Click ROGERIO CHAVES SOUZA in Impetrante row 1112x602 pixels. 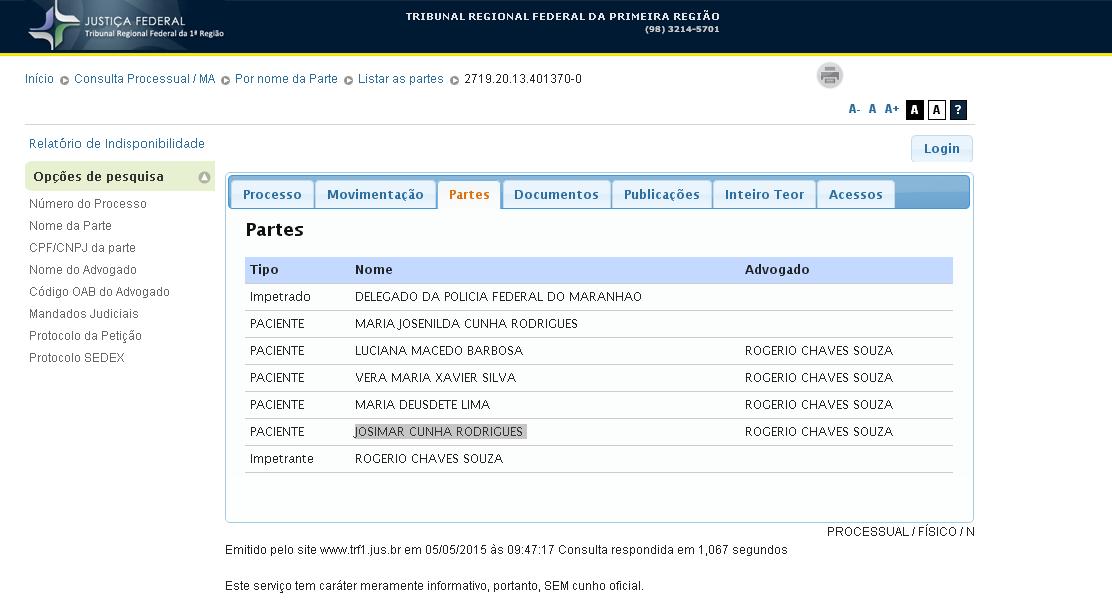click(429, 458)
